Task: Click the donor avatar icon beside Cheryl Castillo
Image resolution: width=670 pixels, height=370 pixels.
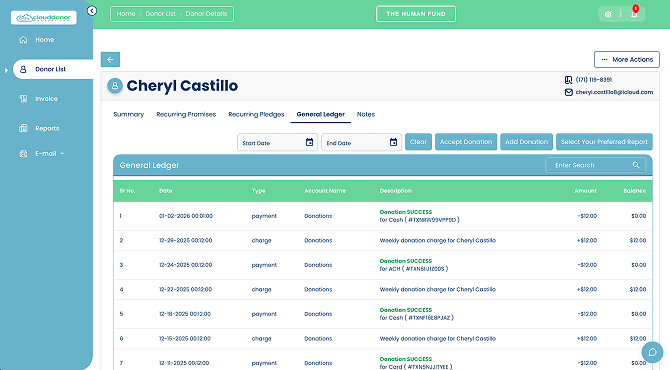Action: point(115,85)
